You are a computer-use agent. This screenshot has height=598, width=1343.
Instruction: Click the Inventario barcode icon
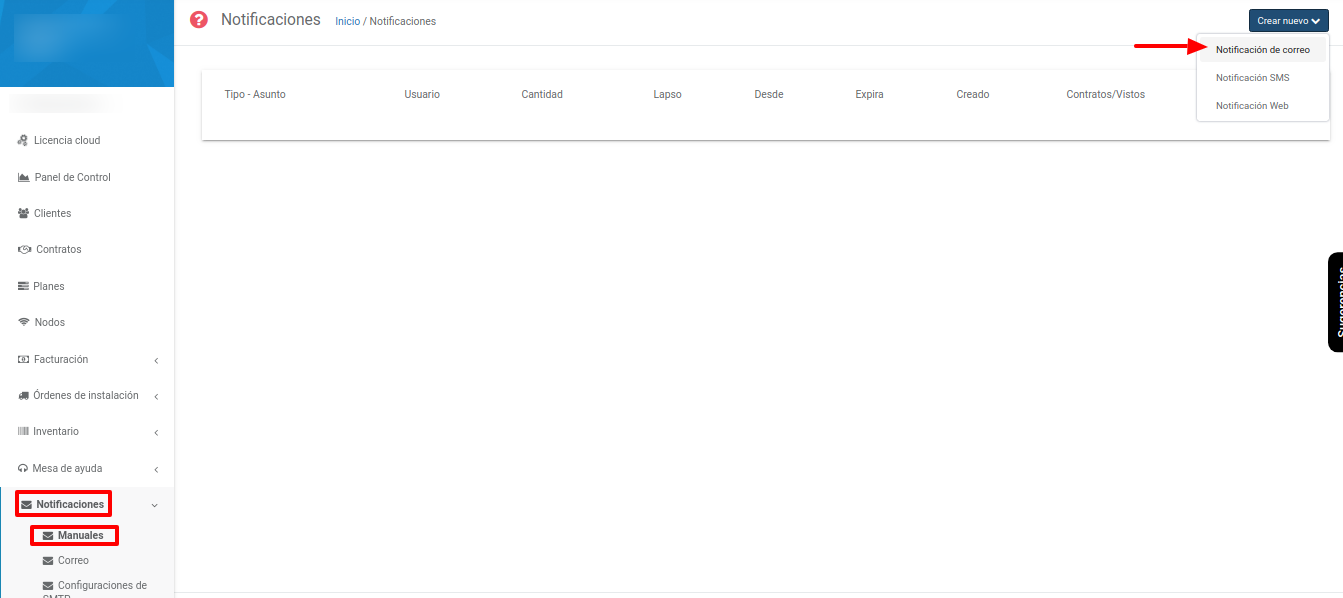[x=24, y=431]
